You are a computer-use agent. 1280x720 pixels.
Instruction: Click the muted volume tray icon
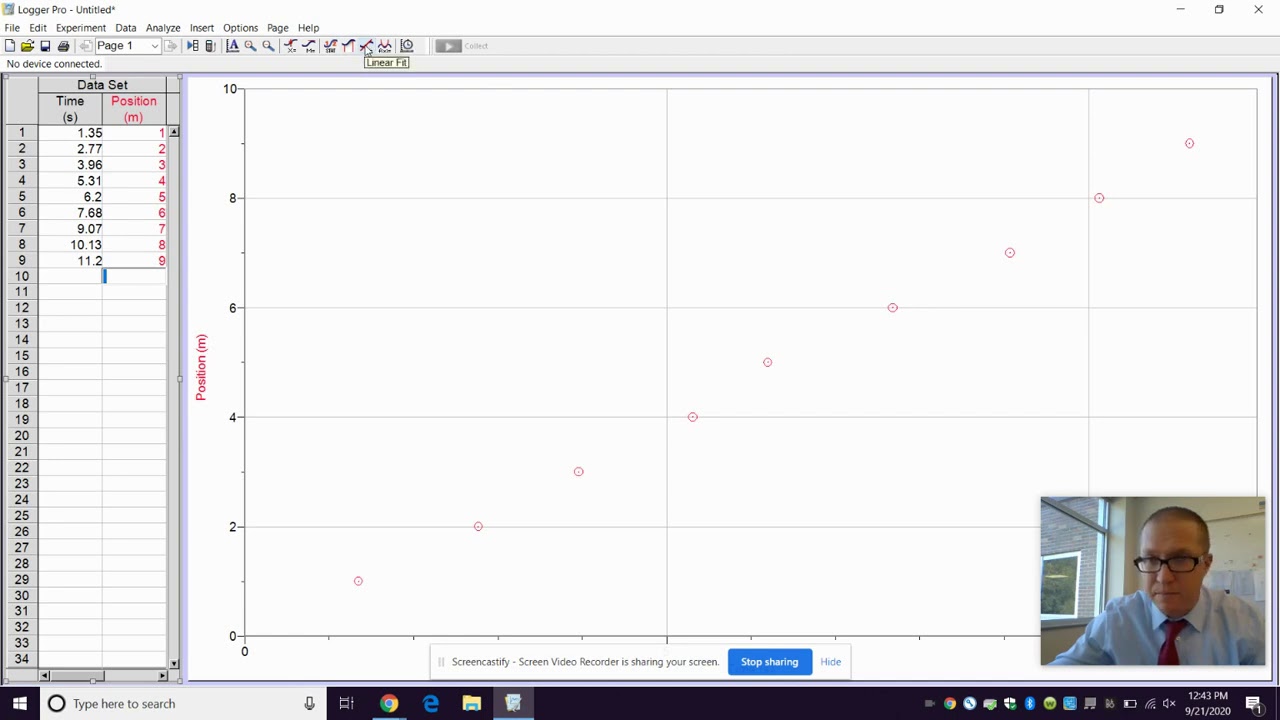(x=1170, y=704)
